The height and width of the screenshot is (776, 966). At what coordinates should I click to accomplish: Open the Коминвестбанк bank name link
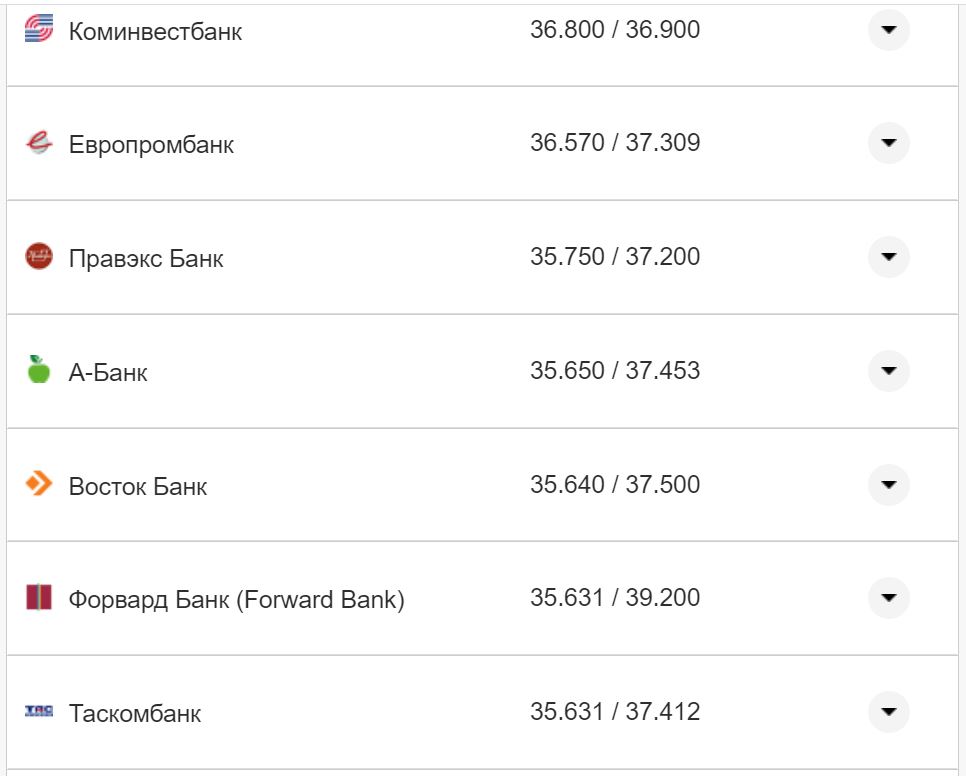coord(155,31)
